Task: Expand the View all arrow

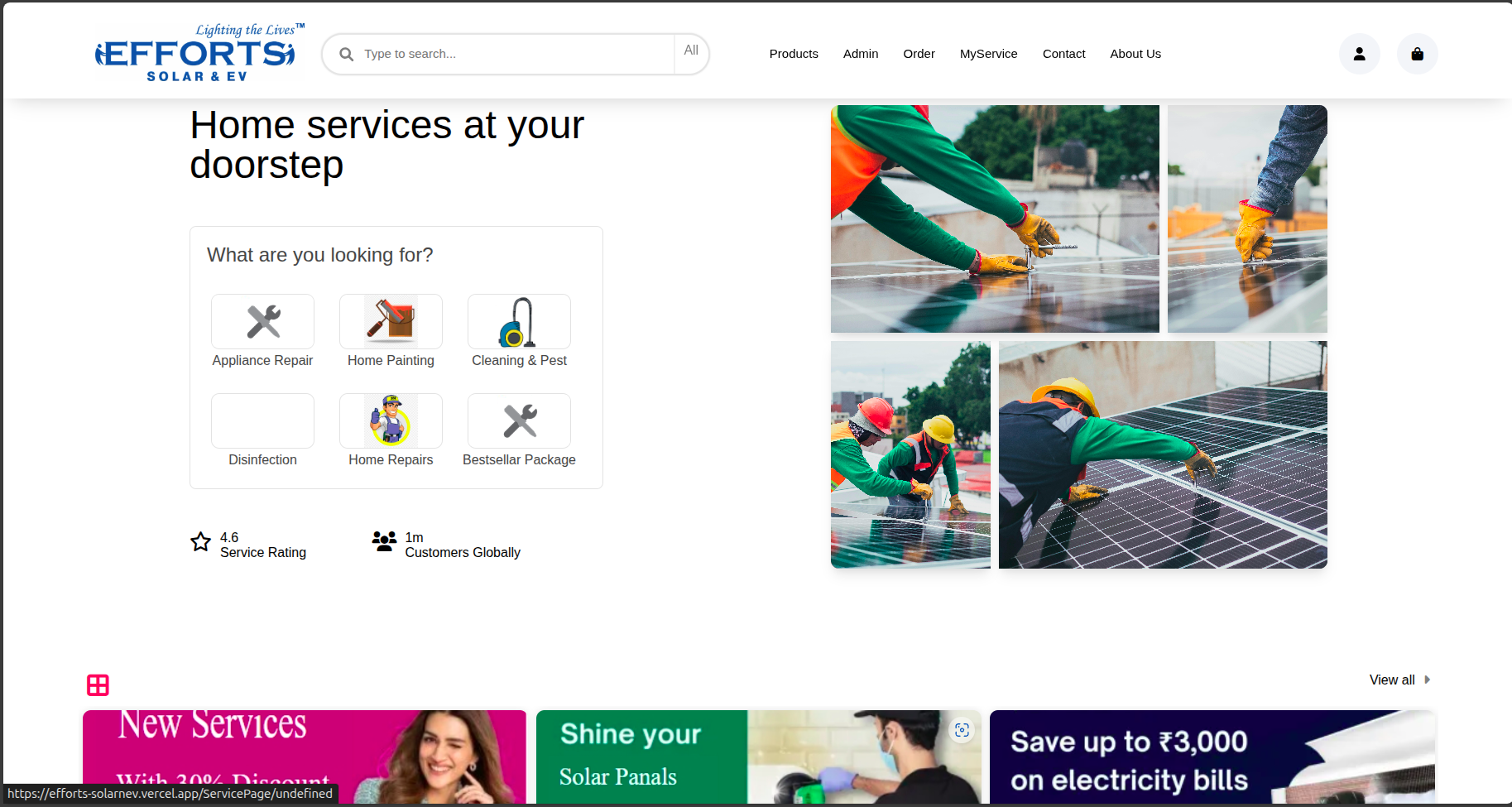Action: click(x=1427, y=680)
